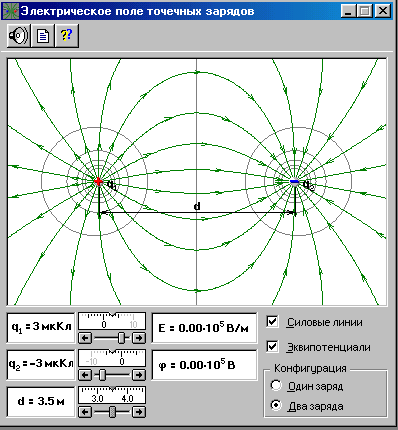This screenshot has height=430, width=398.
Task: Click the blue negative charge q2
Action: (x=294, y=182)
